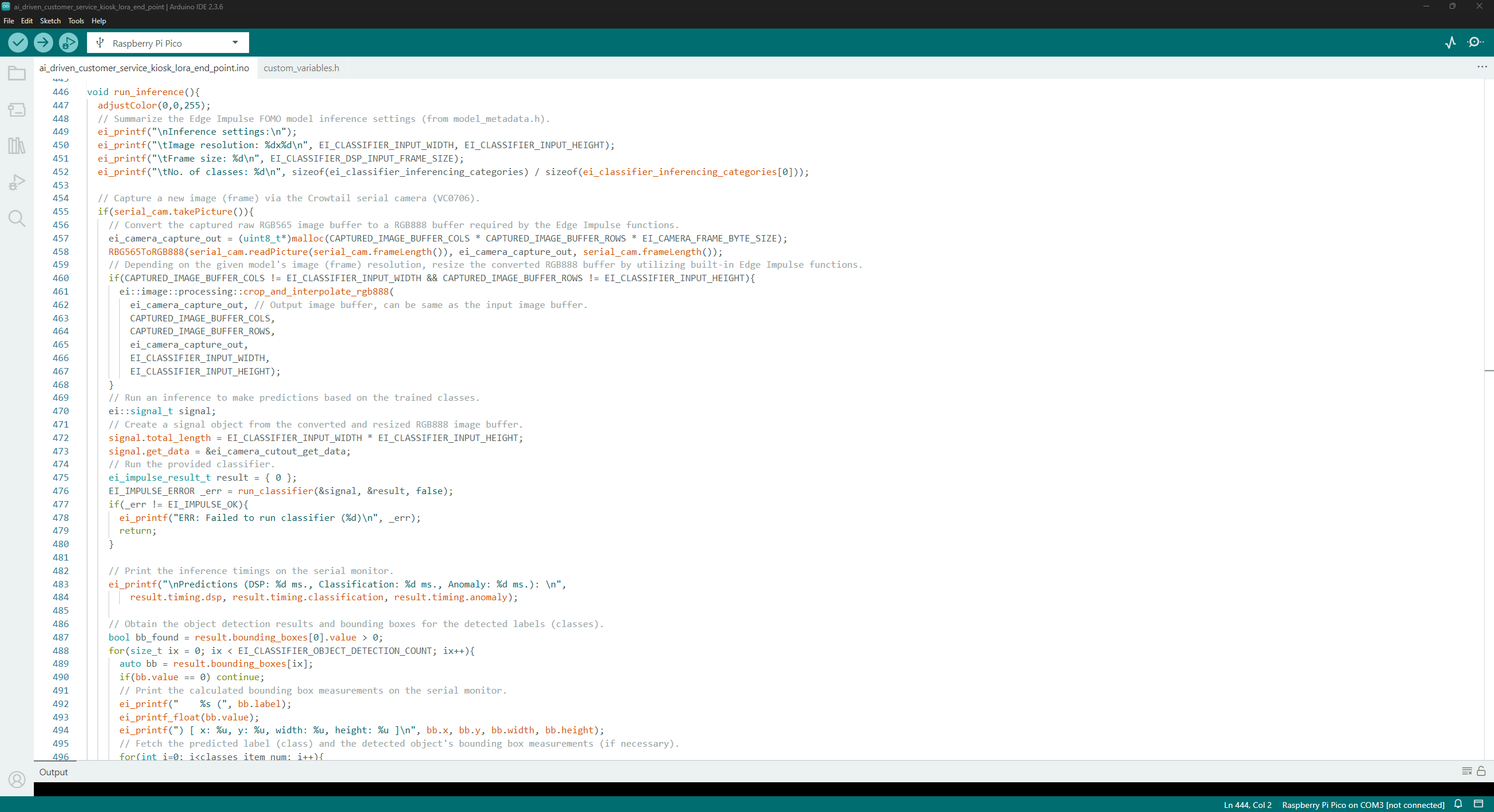Open the Library Manager books icon
This screenshot has width=1494, height=812.
(x=17, y=146)
